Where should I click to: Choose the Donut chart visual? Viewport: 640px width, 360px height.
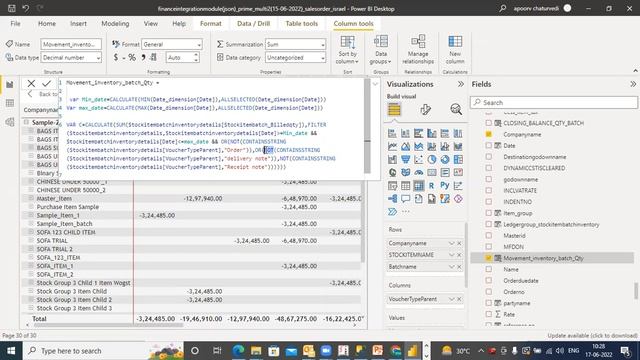(445, 159)
